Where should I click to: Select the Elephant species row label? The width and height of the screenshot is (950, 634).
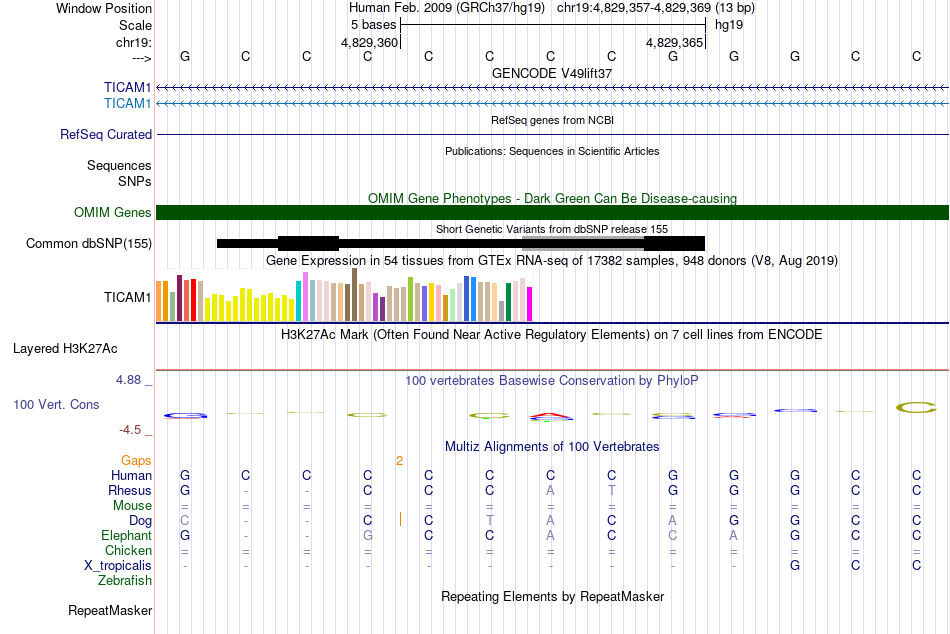[126, 535]
